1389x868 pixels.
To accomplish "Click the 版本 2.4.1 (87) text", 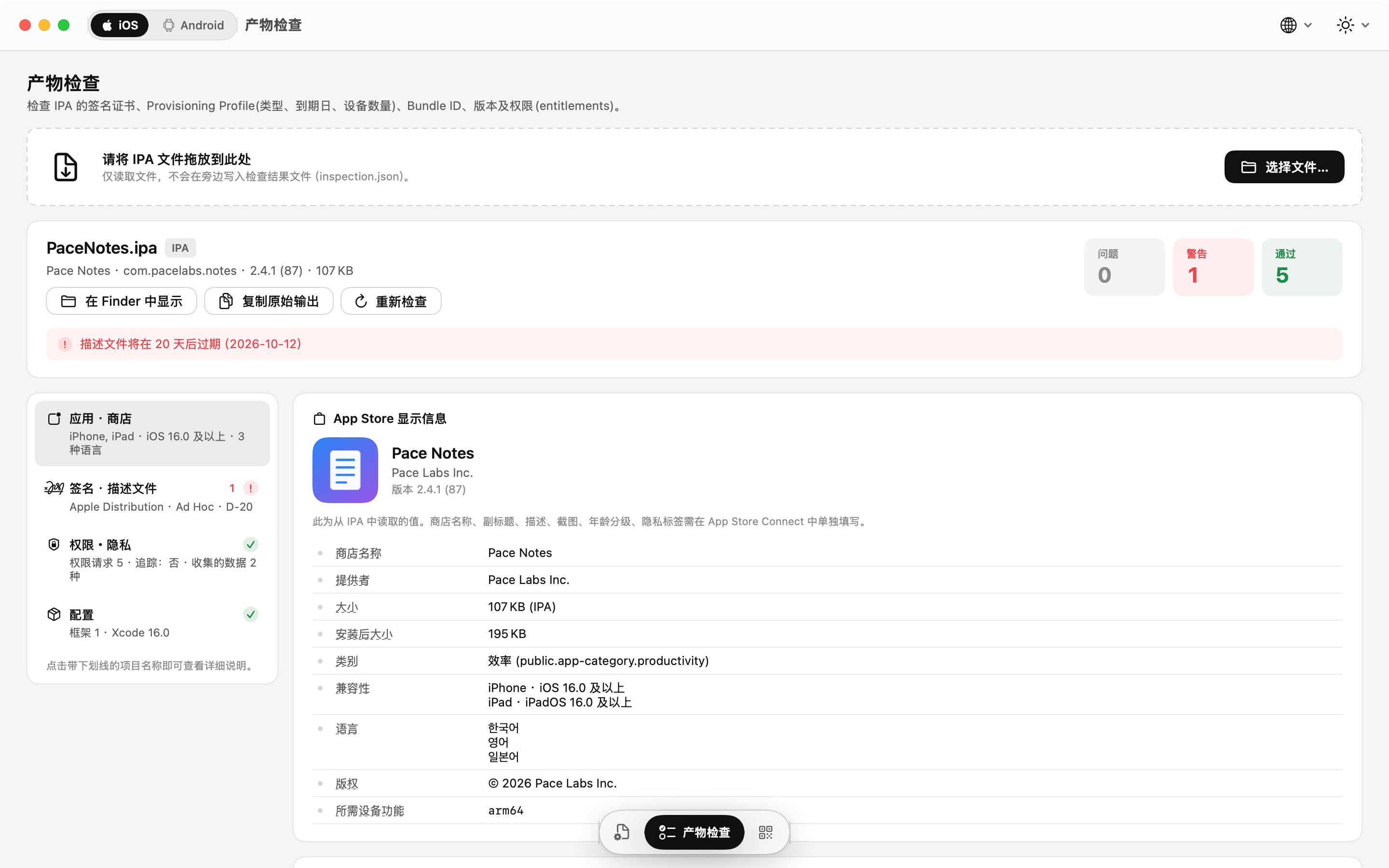I will tap(428, 489).
